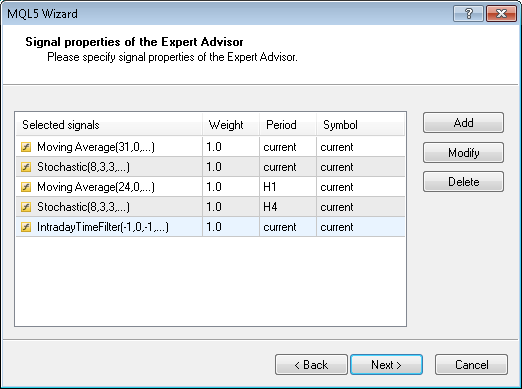This screenshot has width=522, height=389.
Task: Click the weight 1.0 of Moving Average(24,0,...)
Action: (x=231, y=187)
